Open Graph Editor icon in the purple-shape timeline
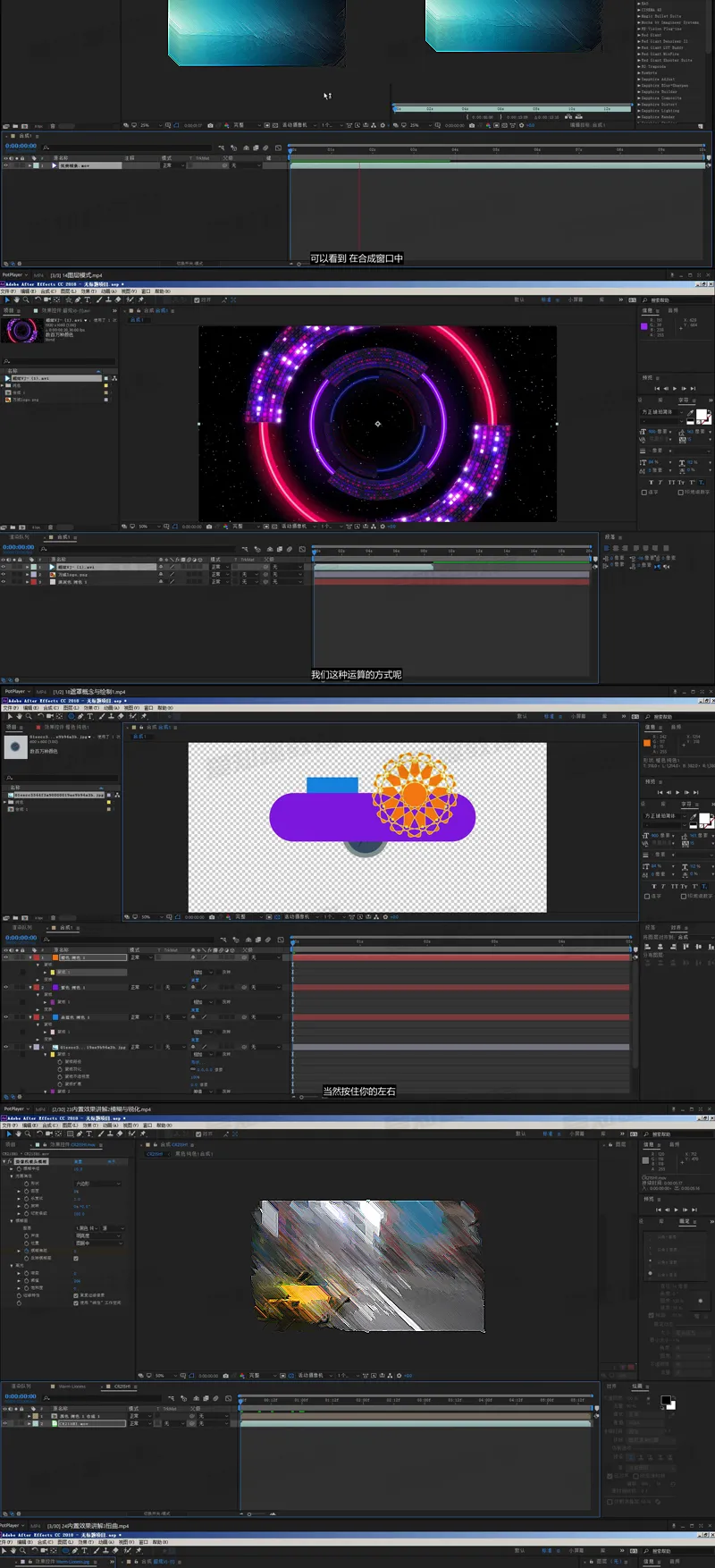The height and width of the screenshot is (1568, 715). point(280,940)
